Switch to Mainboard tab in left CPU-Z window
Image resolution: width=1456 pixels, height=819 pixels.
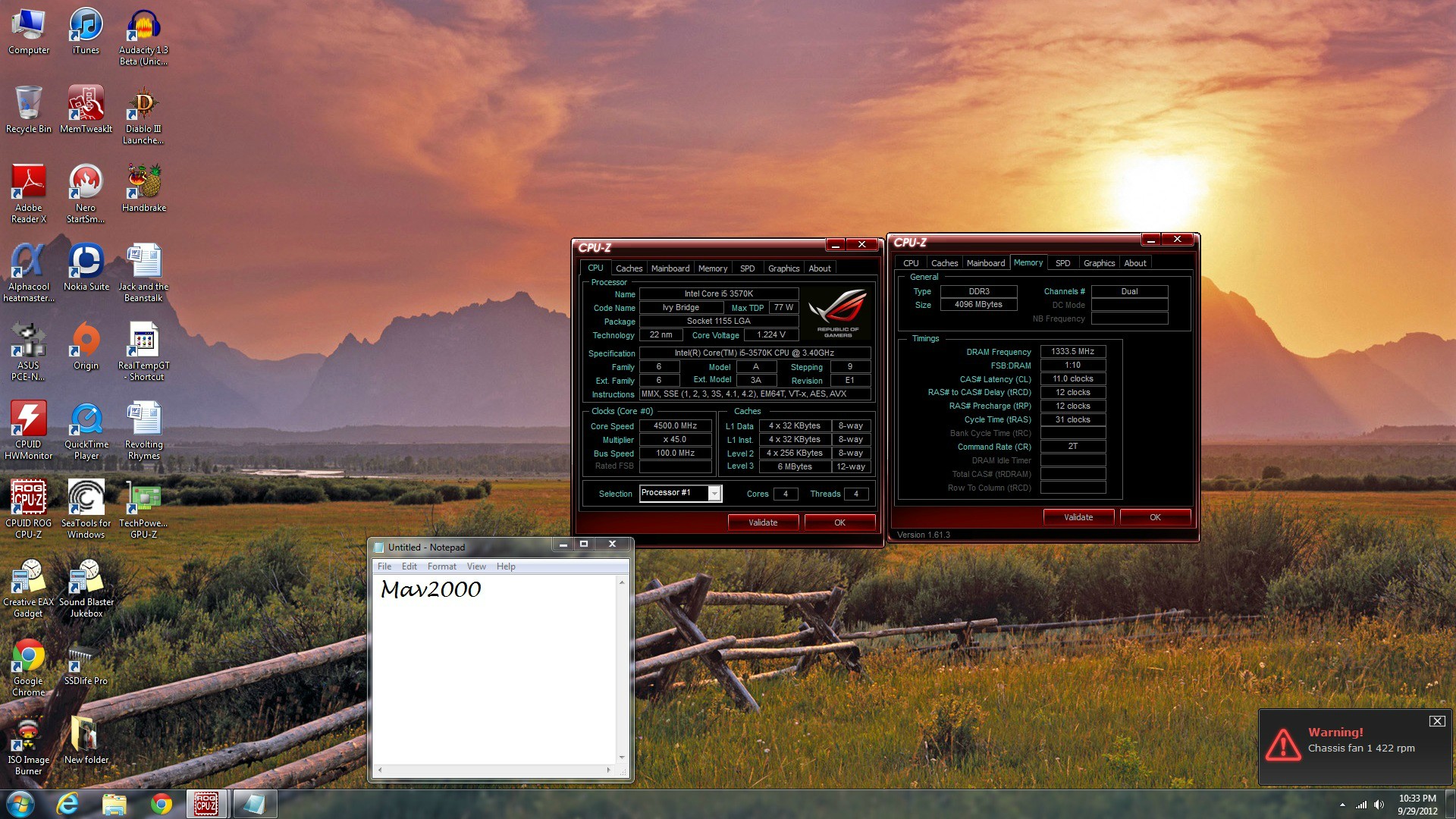coord(670,268)
